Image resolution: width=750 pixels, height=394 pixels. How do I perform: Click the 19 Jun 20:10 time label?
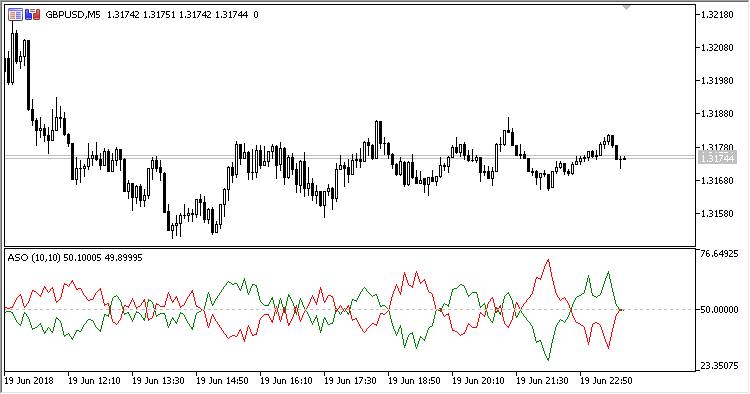point(478,381)
